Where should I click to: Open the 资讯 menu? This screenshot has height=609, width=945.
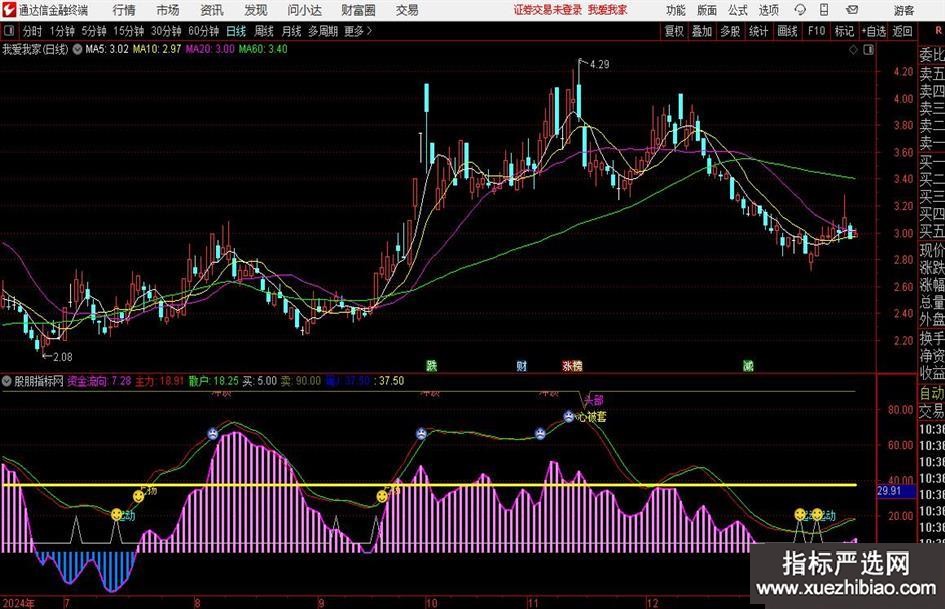click(212, 10)
